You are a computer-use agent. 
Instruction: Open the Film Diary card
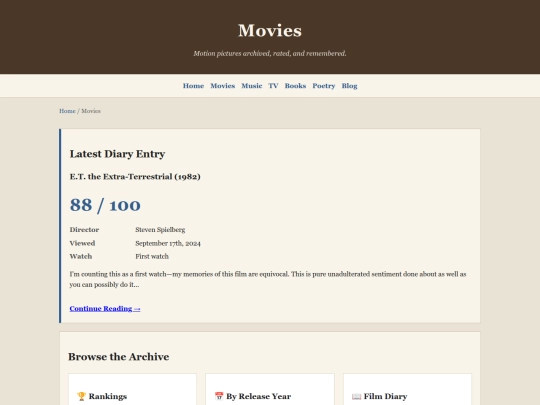(x=407, y=389)
